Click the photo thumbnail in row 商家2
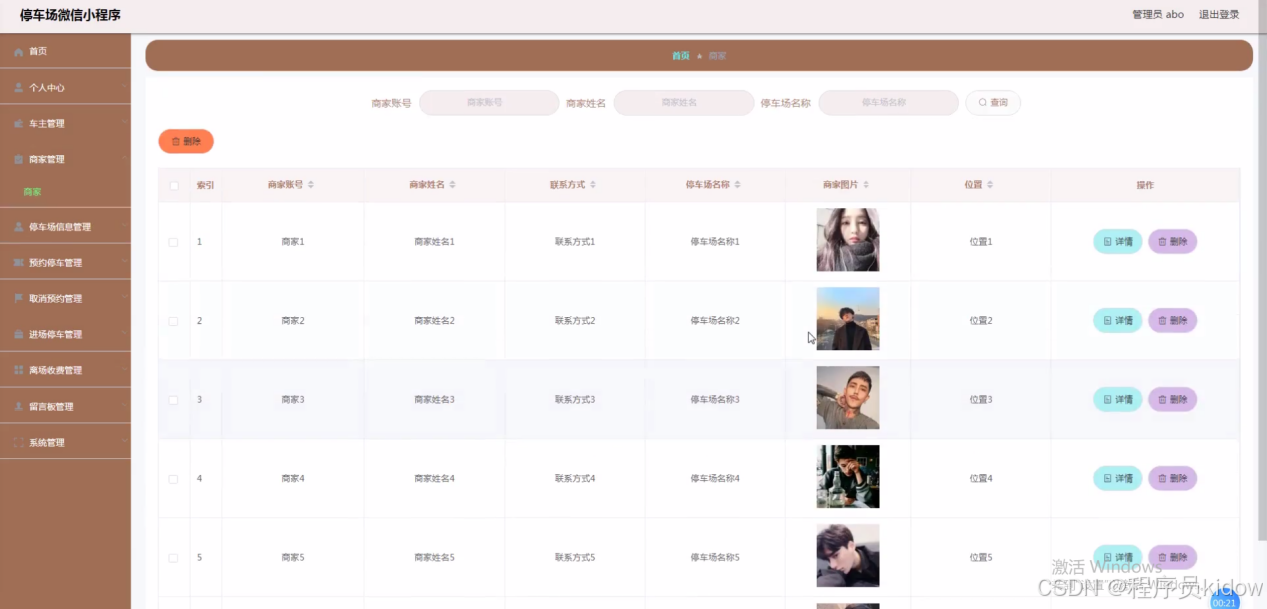 click(x=848, y=319)
